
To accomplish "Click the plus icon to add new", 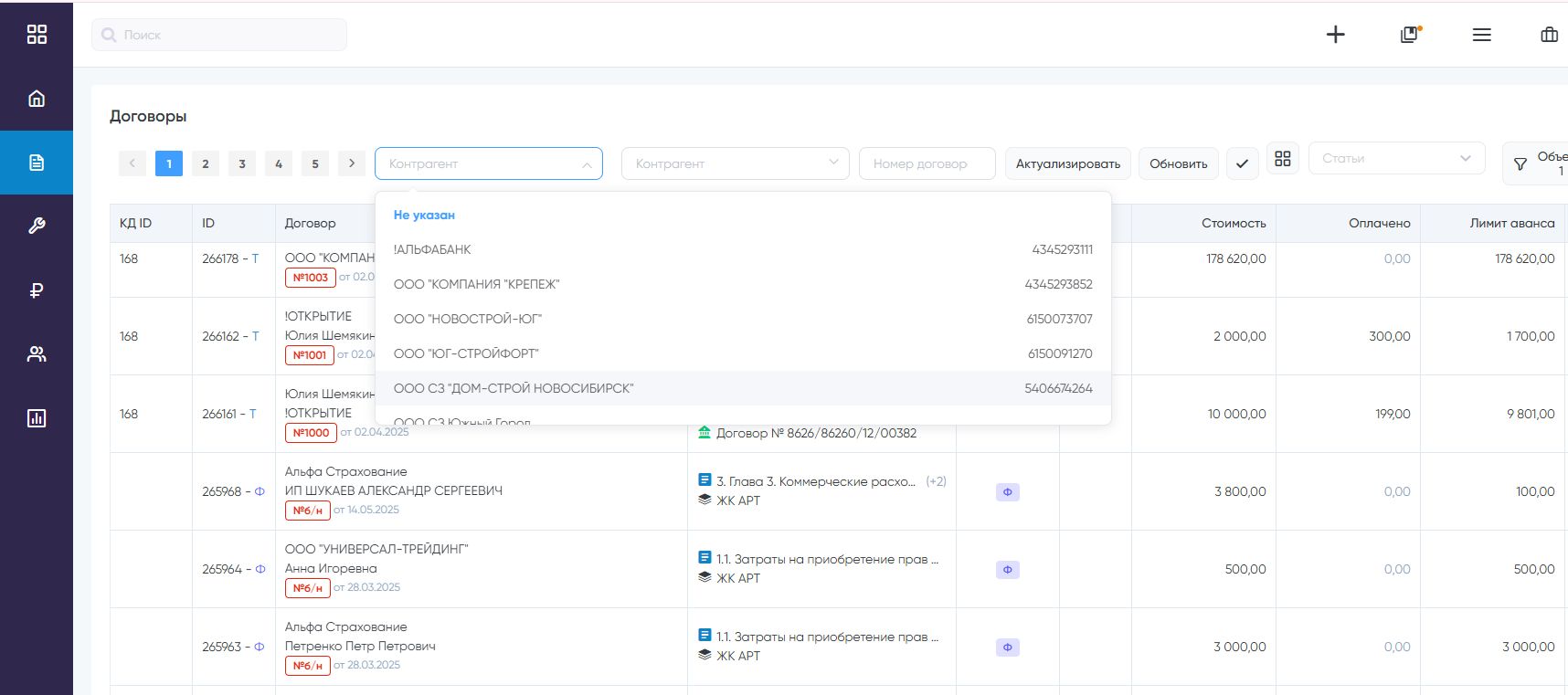I will coord(1335,35).
